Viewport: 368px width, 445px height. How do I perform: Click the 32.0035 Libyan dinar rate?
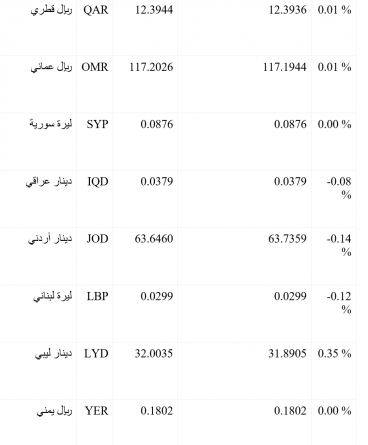click(154, 354)
